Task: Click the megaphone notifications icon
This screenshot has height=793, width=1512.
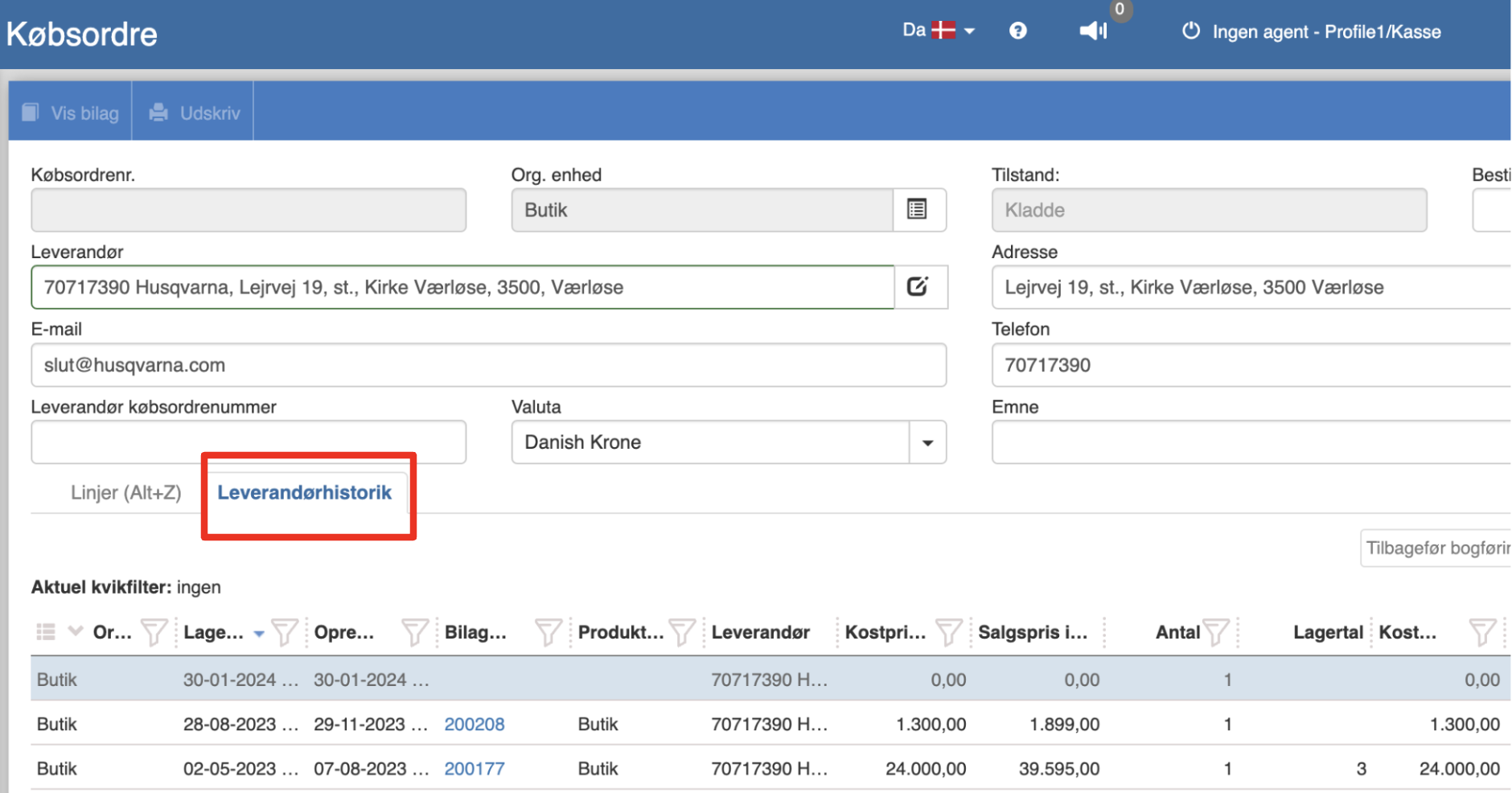Action: click(x=1093, y=31)
